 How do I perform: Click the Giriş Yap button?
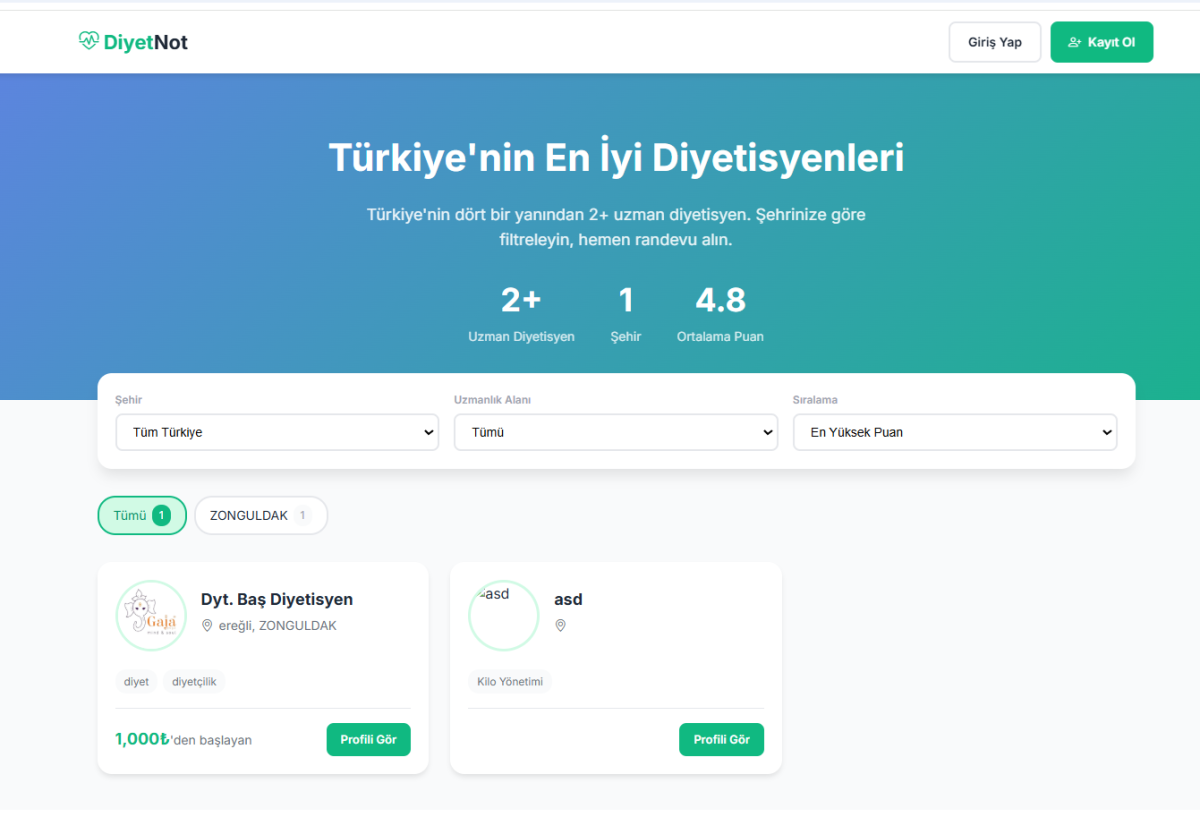(x=994, y=42)
